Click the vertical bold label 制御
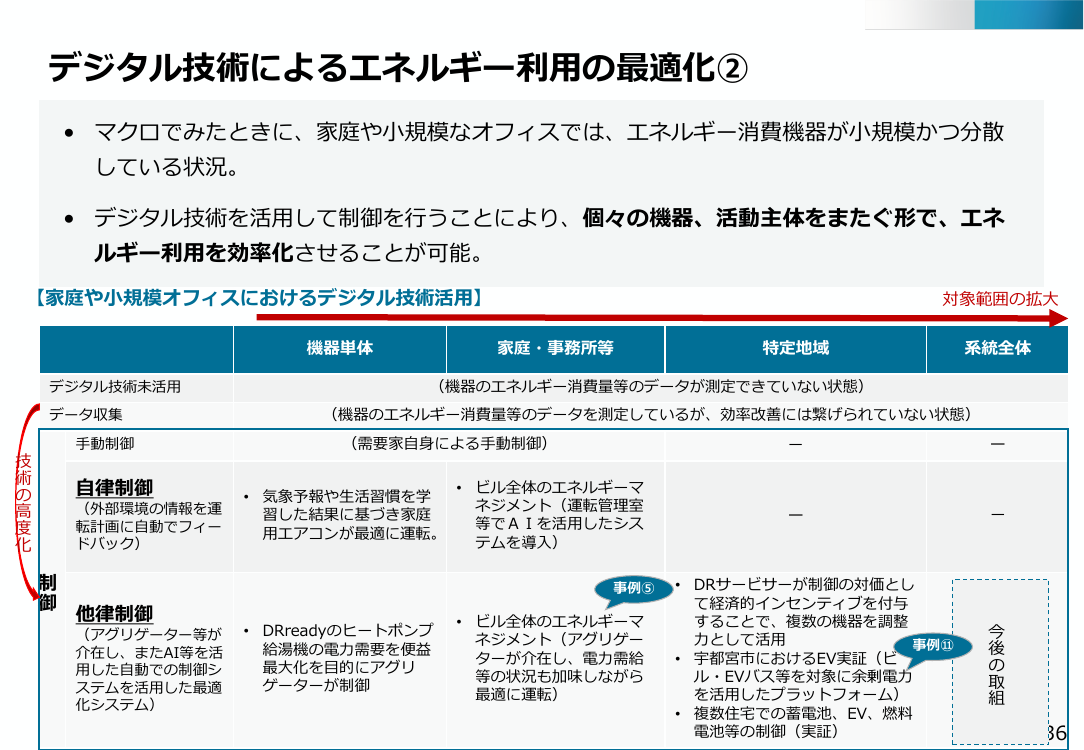Screen dimensions: 1084x750 [x=48, y=592]
